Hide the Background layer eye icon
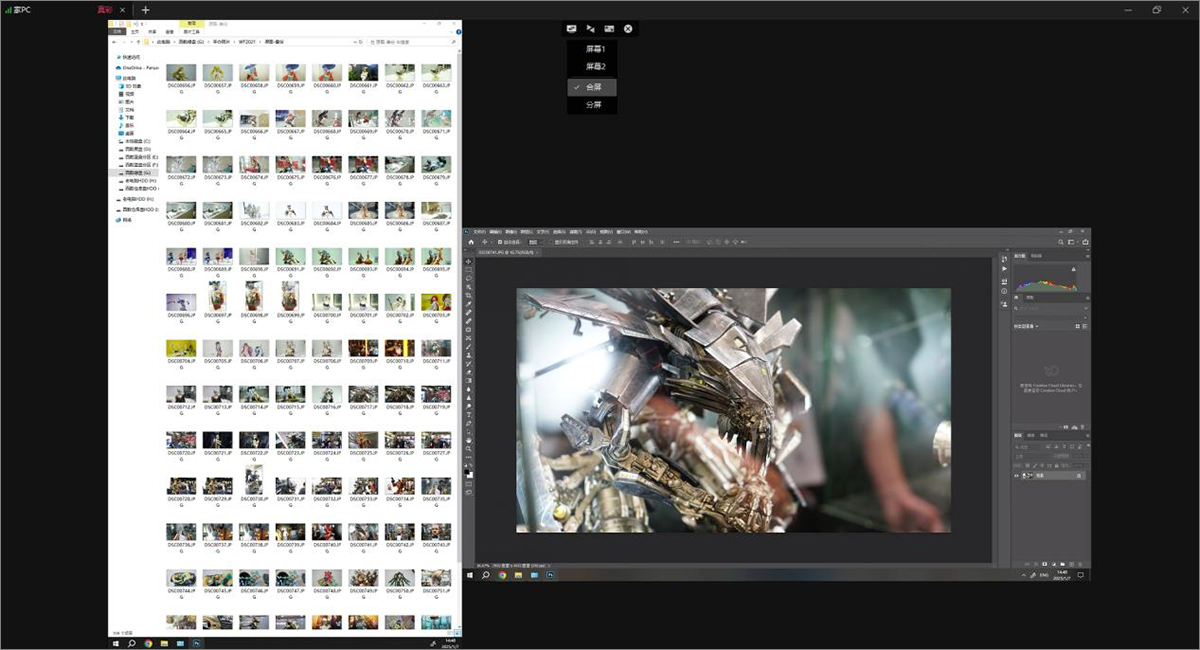Image resolution: width=1200 pixels, height=650 pixels. coord(1017,476)
